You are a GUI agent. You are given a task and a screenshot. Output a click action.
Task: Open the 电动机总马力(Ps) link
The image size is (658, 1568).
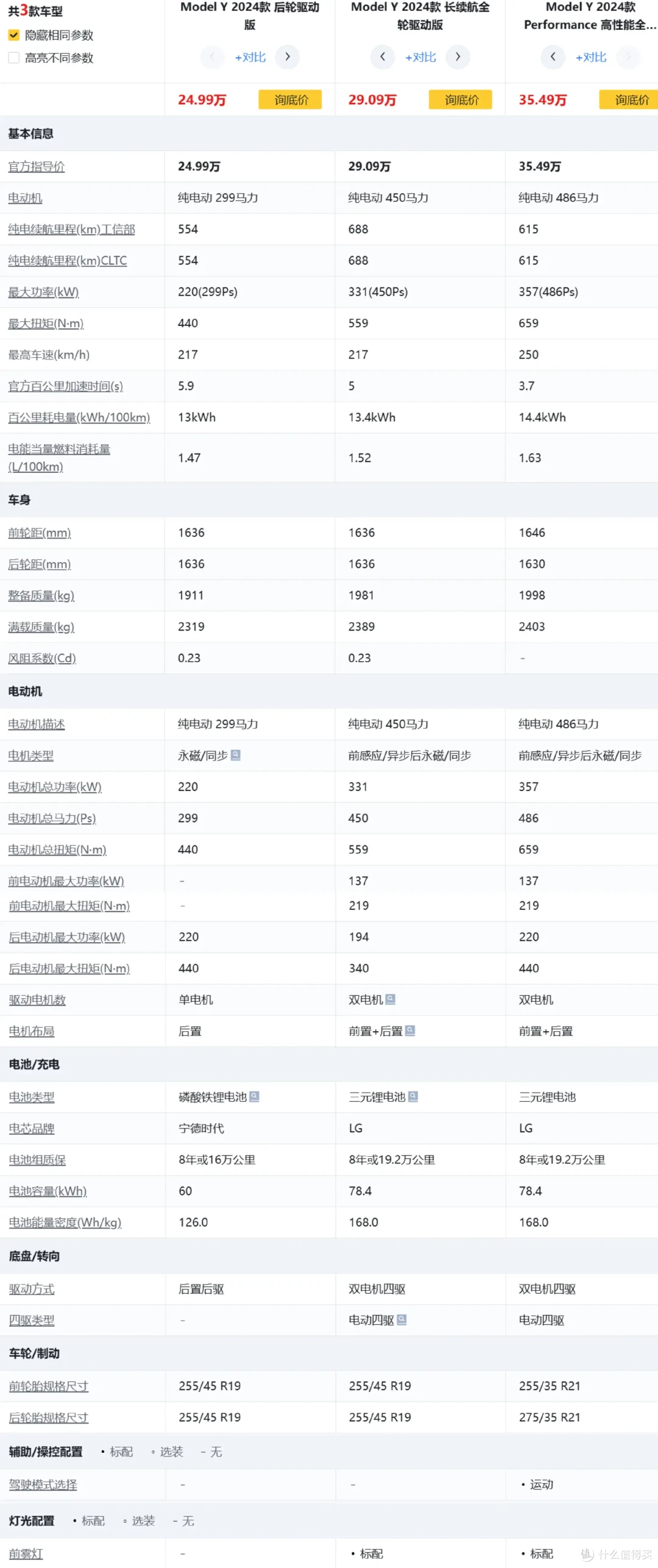tap(52, 818)
